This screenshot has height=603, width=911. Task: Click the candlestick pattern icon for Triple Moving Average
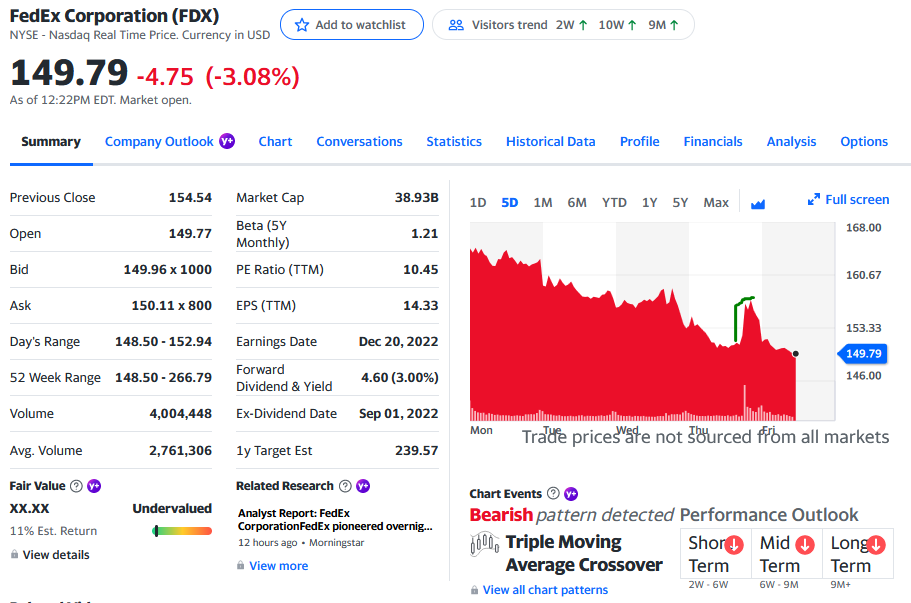(x=485, y=544)
